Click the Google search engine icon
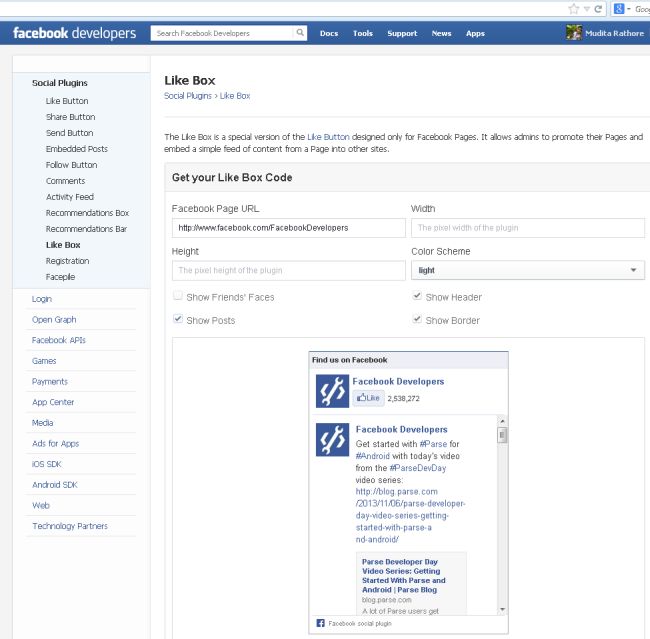 pos(618,9)
